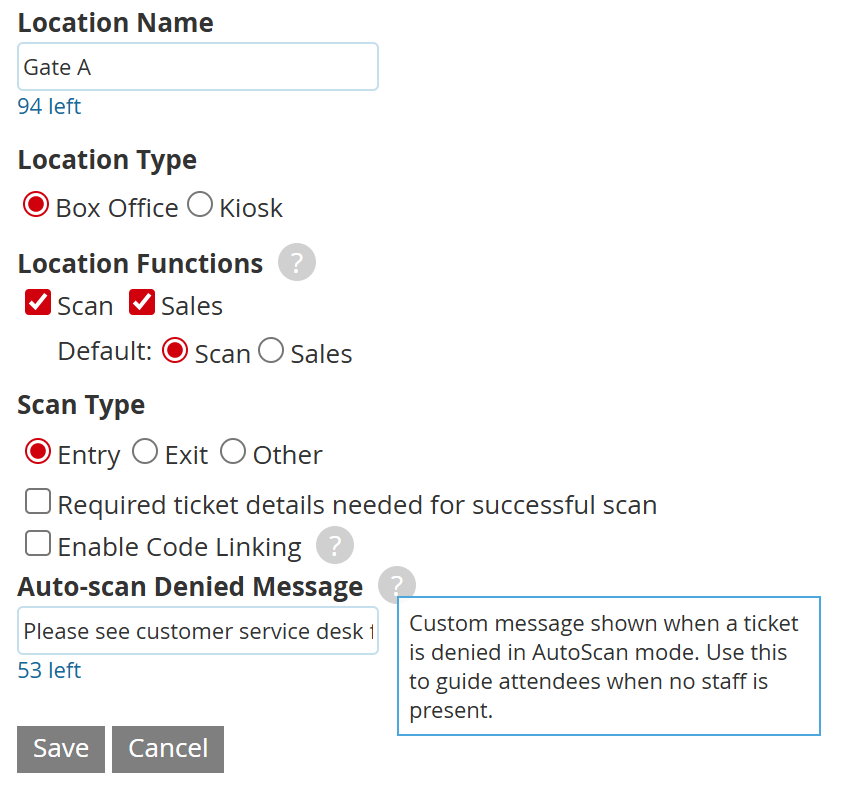Click the "94 left" character counter
Image resolution: width=849 pixels, height=789 pixels.
(49, 106)
